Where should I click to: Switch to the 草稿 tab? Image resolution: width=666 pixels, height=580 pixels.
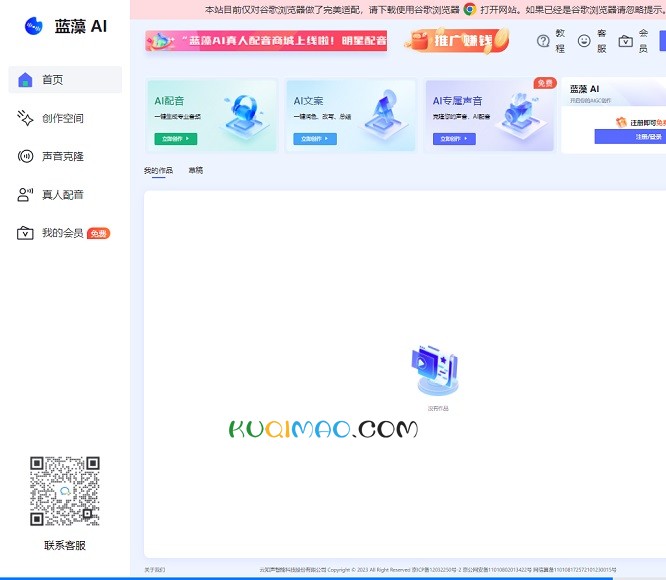pos(196,170)
